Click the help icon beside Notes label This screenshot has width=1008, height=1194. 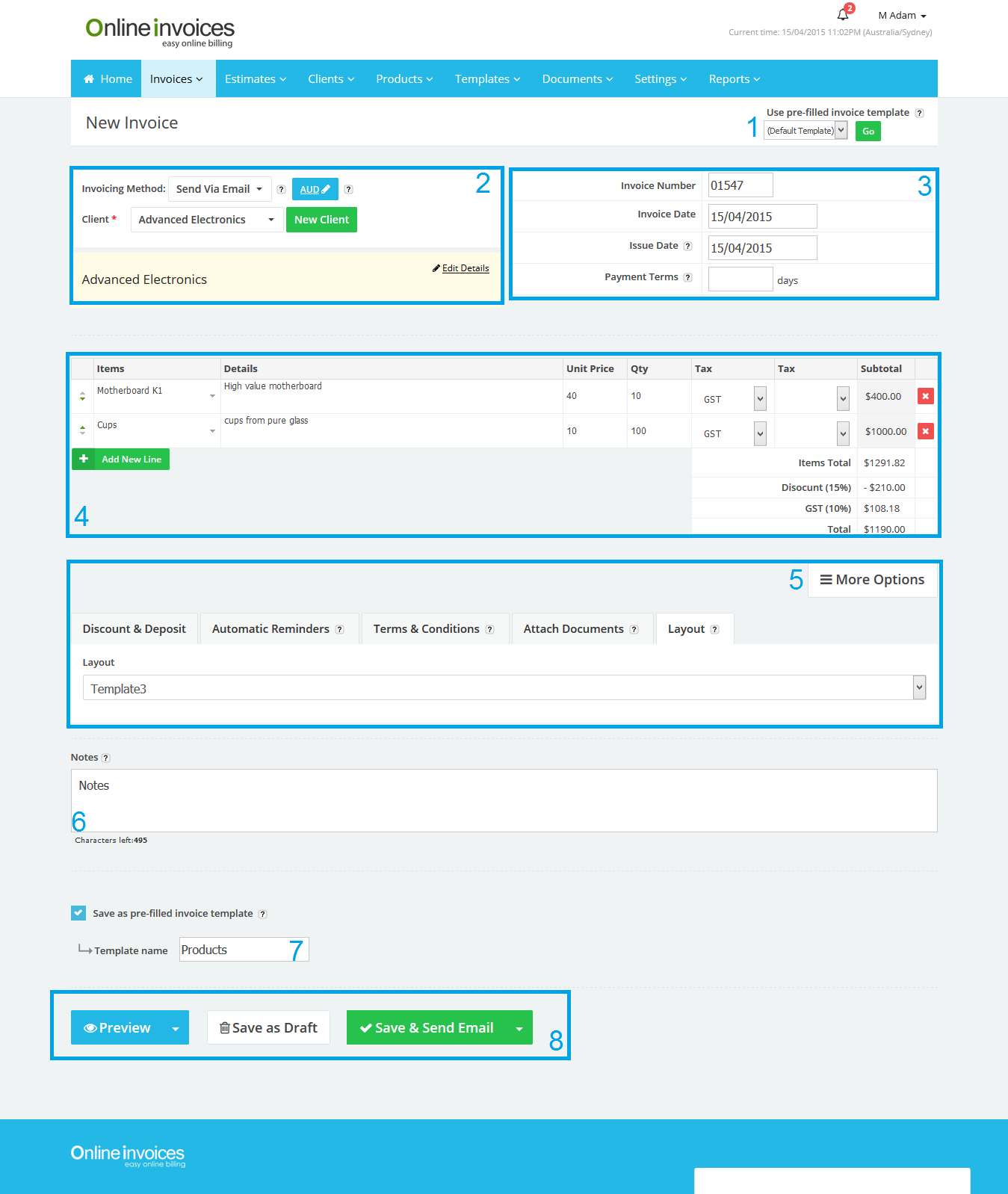[x=106, y=758]
